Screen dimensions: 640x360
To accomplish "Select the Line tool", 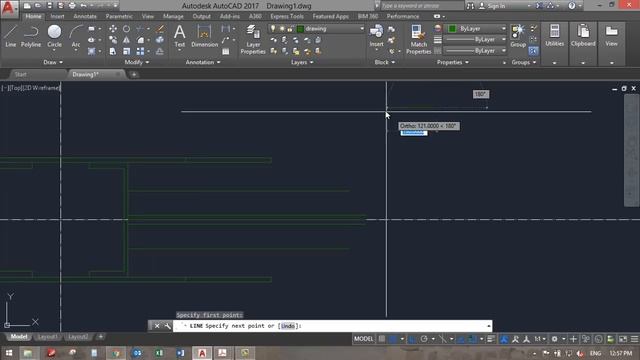I will (x=10, y=36).
